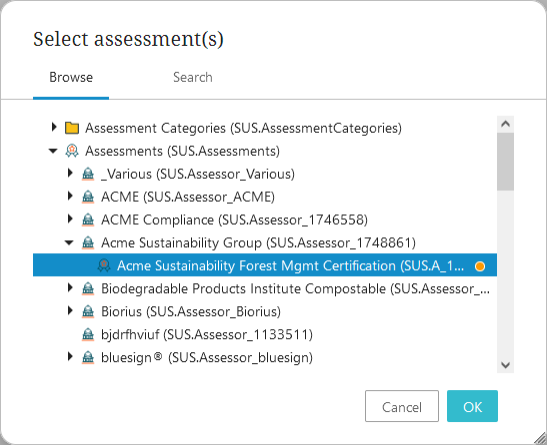This screenshot has height=445, width=547.
Task: Switch to the Search tab
Action: (193, 77)
